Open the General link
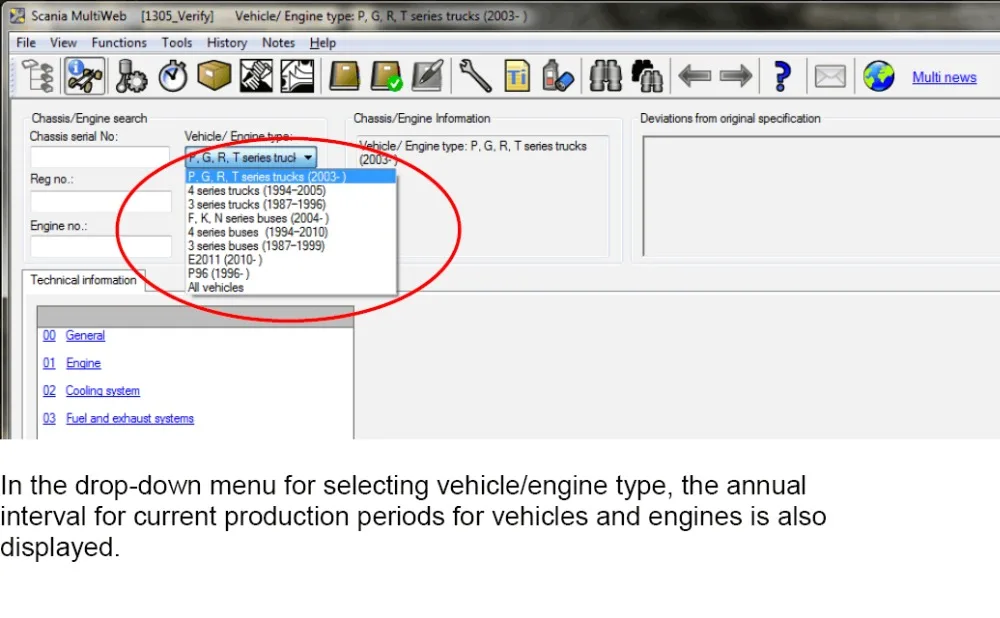Image resolution: width=1000 pixels, height=618 pixels. point(85,335)
